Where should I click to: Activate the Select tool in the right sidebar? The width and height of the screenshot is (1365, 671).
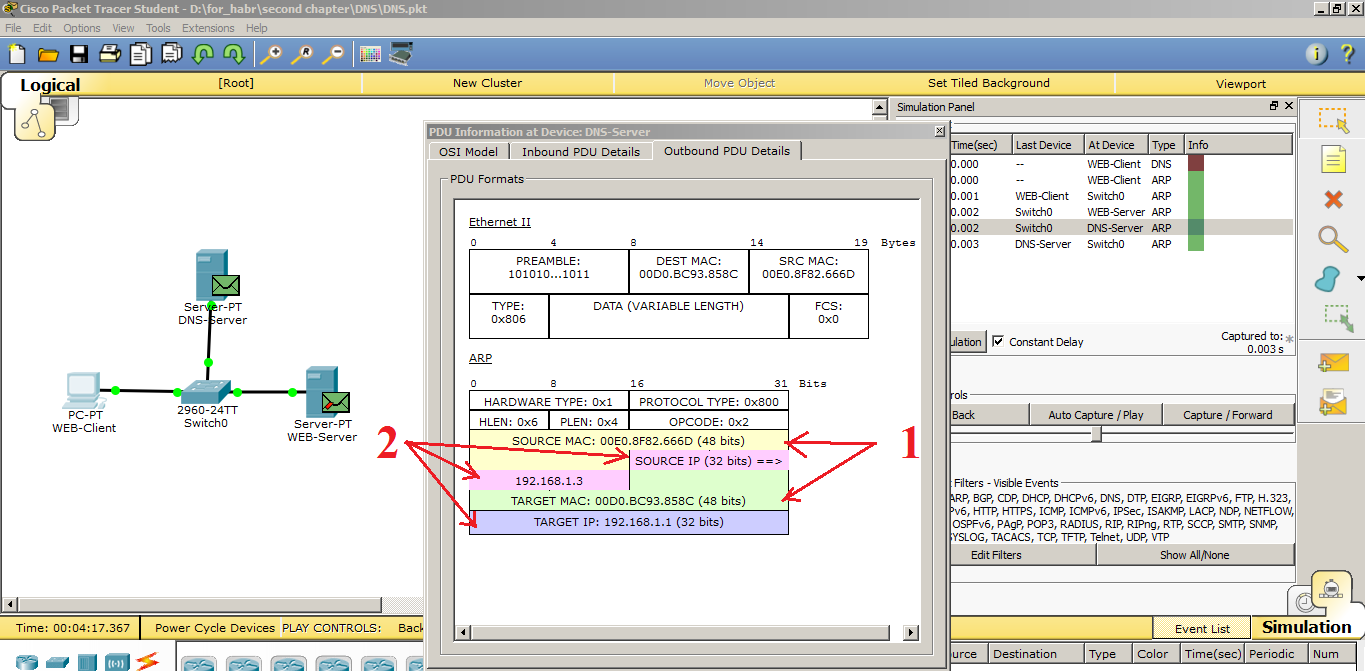(x=1333, y=120)
